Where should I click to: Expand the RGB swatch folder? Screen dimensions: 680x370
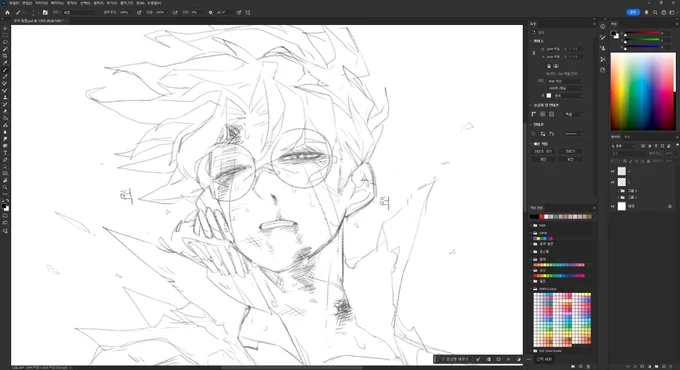(531, 226)
